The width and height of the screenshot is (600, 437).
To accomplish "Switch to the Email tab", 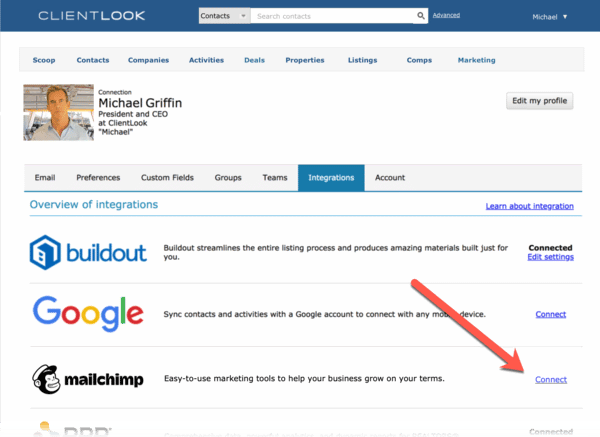I will (x=45, y=178).
